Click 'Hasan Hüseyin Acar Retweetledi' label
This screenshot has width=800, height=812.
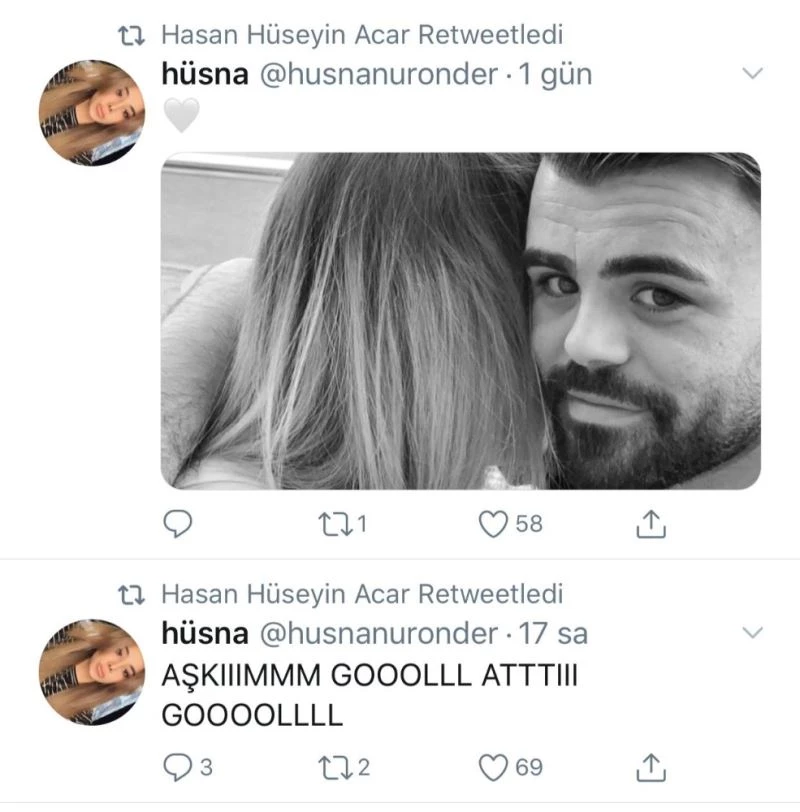tap(368, 33)
